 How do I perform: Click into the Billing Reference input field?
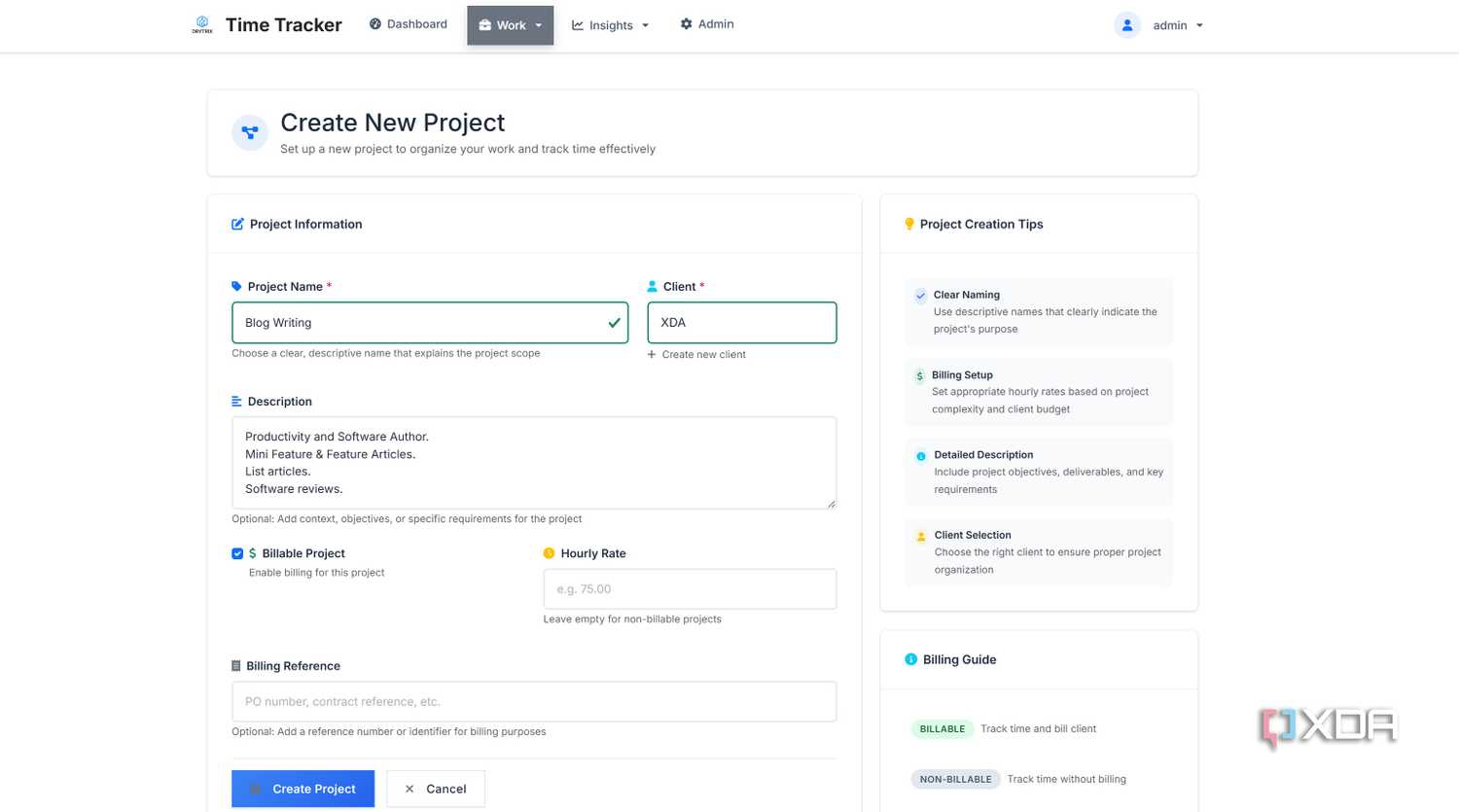point(534,701)
